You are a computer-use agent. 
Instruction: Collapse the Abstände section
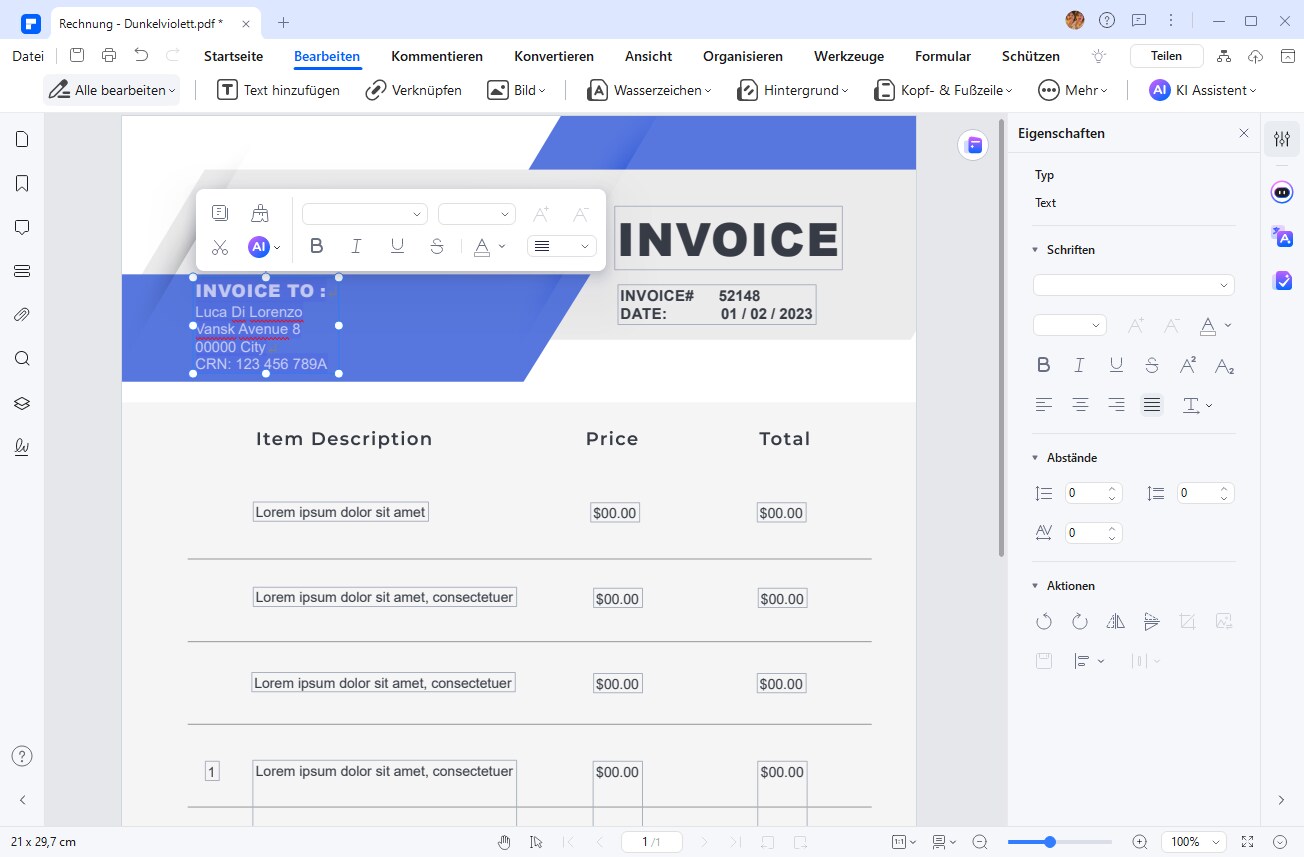pyautogui.click(x=1035, y=458)
